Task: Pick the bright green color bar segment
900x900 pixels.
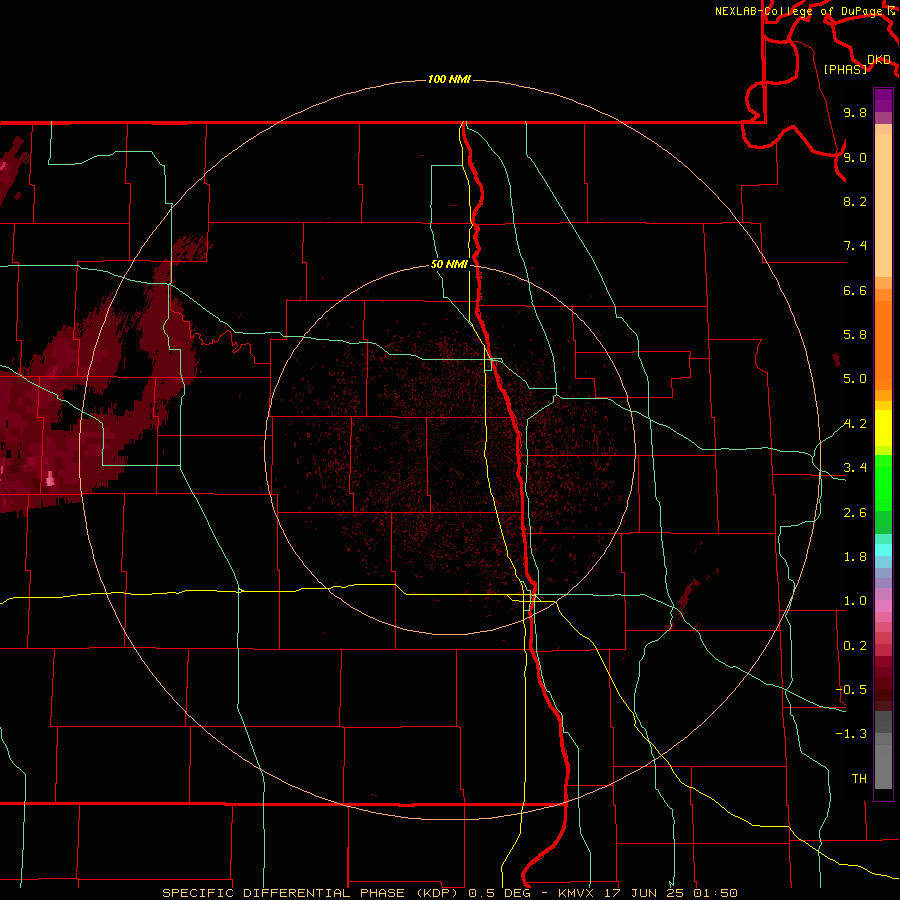Action: 883,482
